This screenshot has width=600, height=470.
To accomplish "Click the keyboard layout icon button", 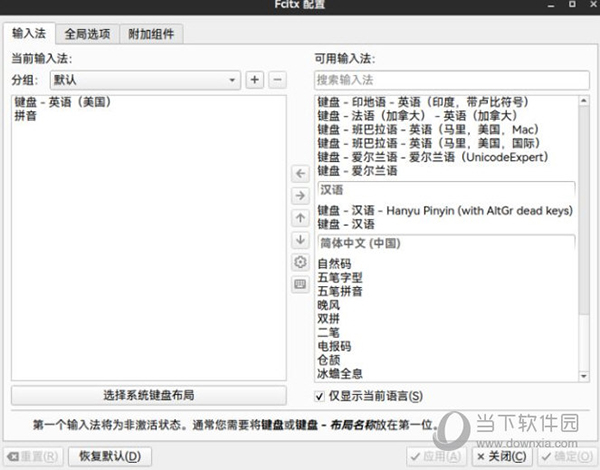I will 300,284.
